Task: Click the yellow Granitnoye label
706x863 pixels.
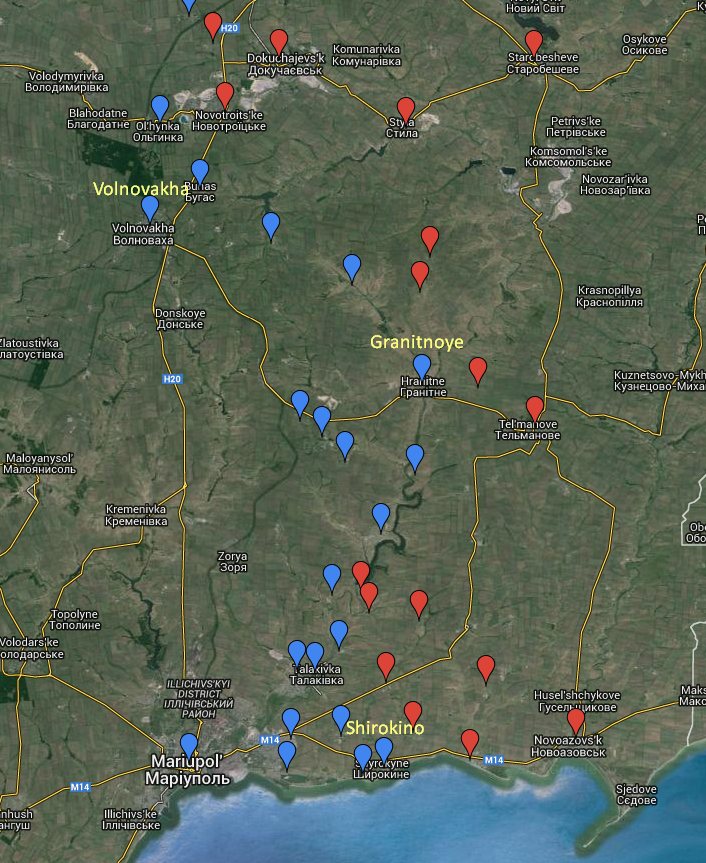Action: point(417,342)
